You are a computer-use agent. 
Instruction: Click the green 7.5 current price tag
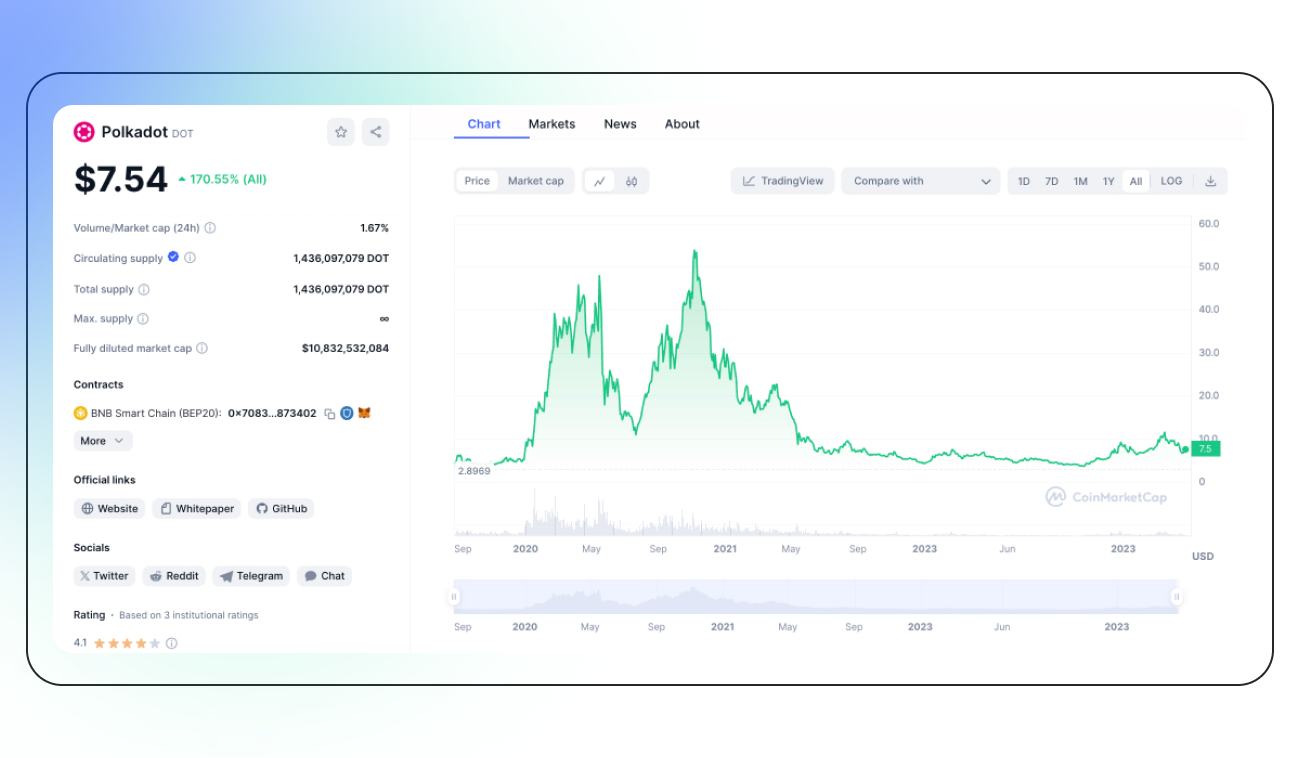(1205, 449)
